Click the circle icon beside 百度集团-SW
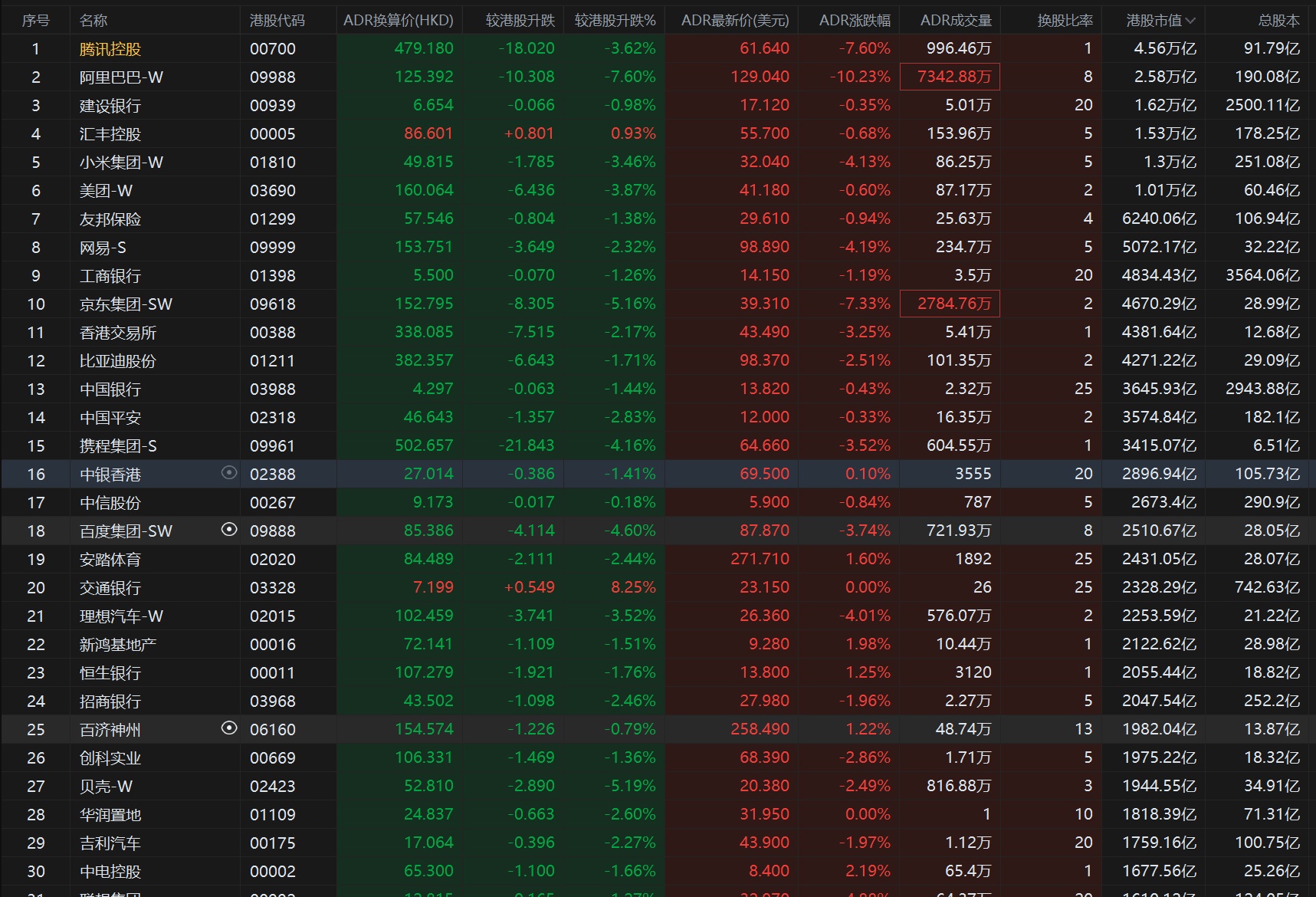1316x897 pixels. coord(228,530)
